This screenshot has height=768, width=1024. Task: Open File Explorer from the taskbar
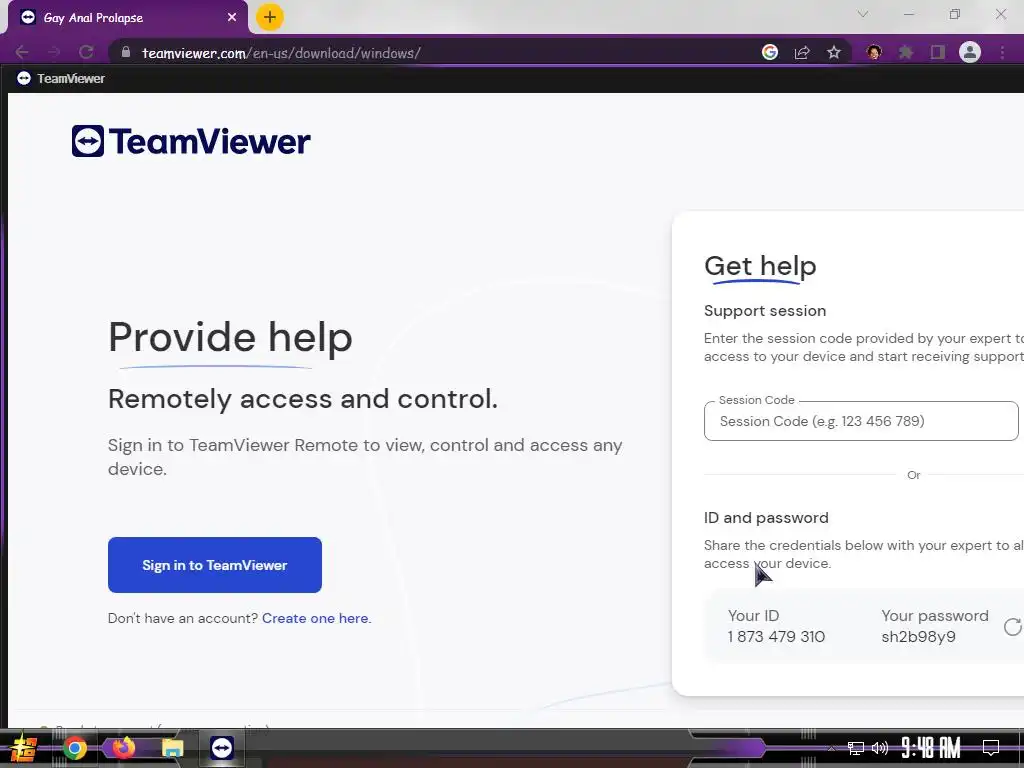coord(172,748)
